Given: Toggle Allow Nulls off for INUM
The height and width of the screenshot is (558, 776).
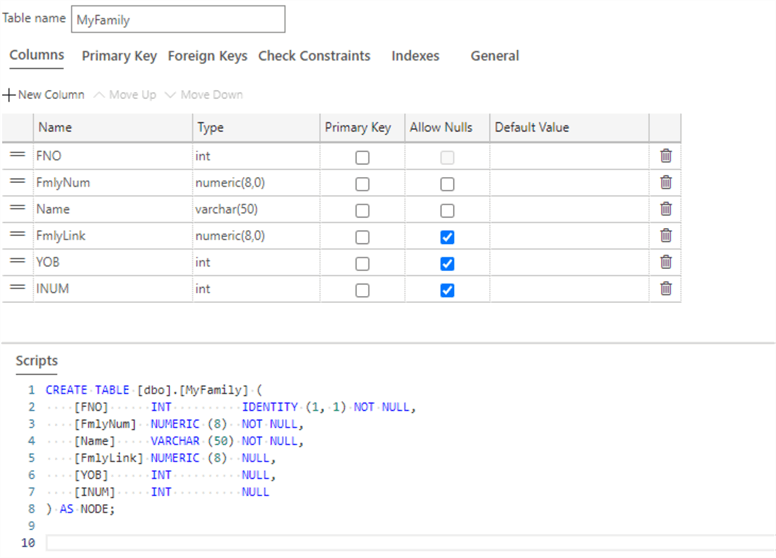Looking at the screenshot, I should 447,290.
